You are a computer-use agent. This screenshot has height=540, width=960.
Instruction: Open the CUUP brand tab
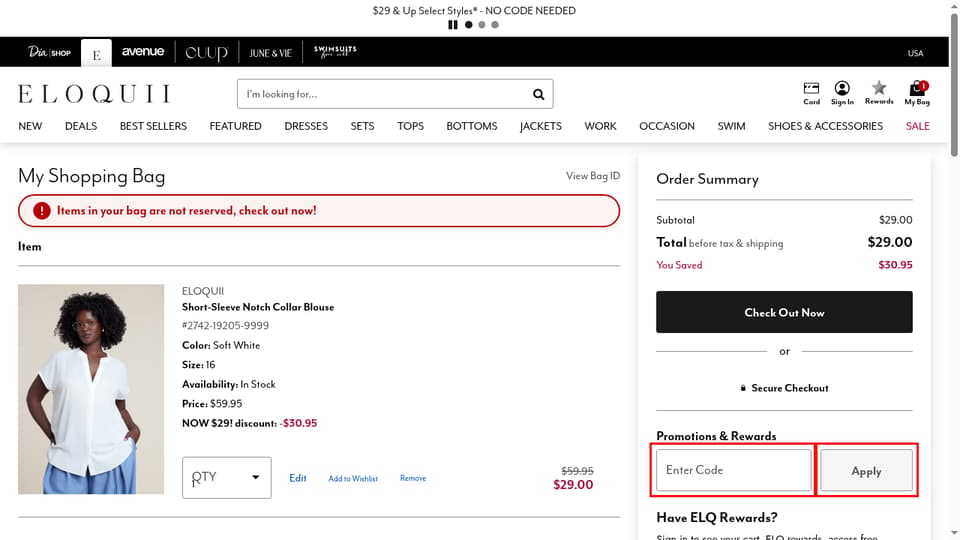[206, 53]
